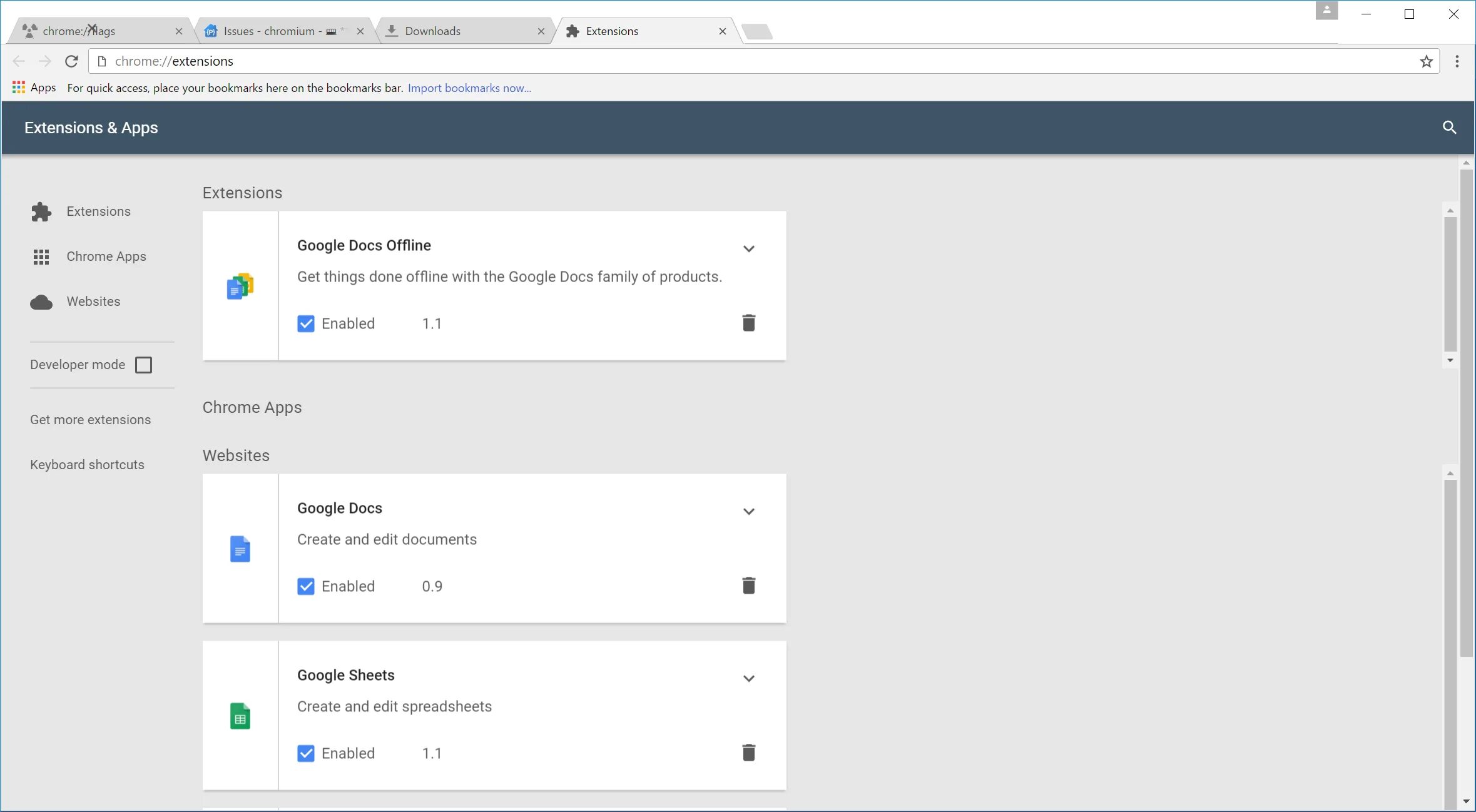Click the Websites cloud icon

point(40,301)
